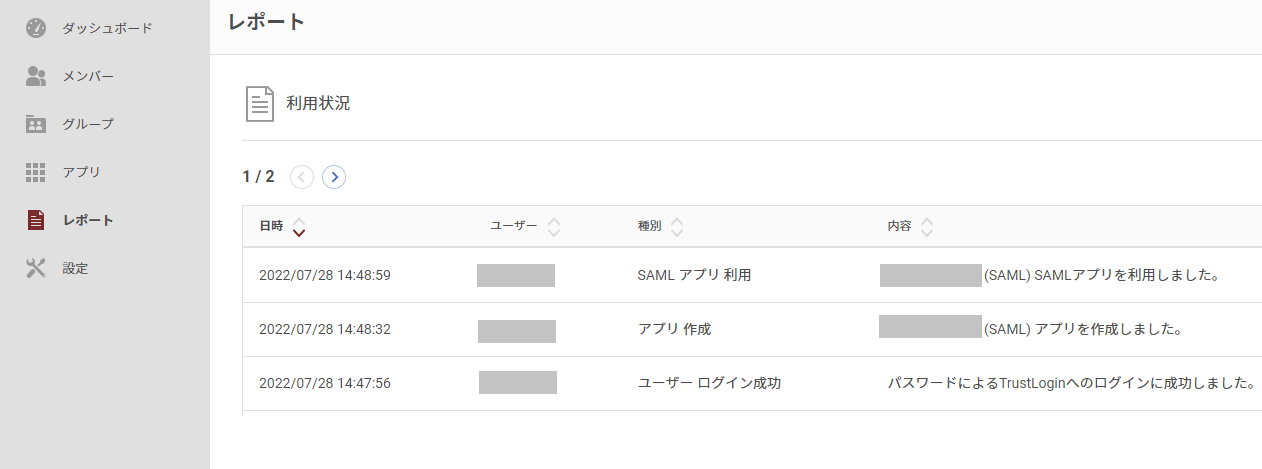The image size is (1262, 469).
Task: Sort by ユーザー column arrows
Action: point(554,227)
